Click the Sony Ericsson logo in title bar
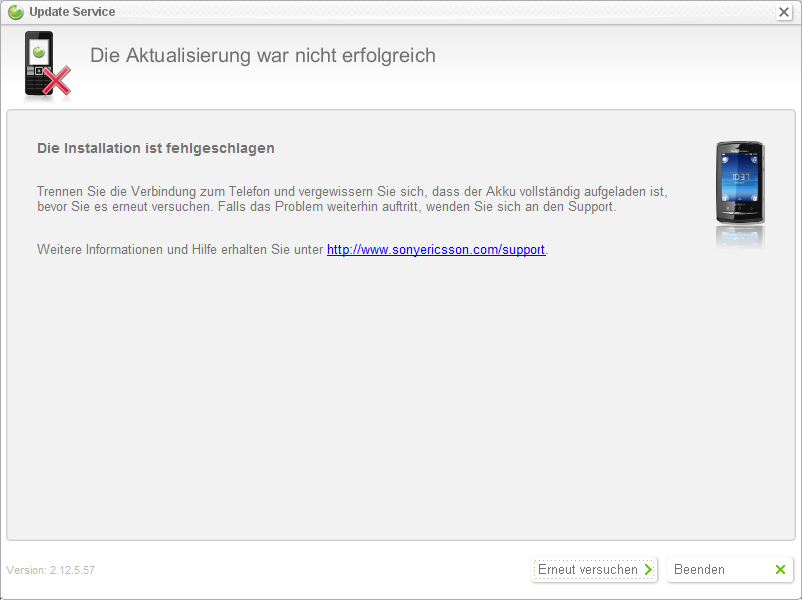802x600 pixels. 15,12
